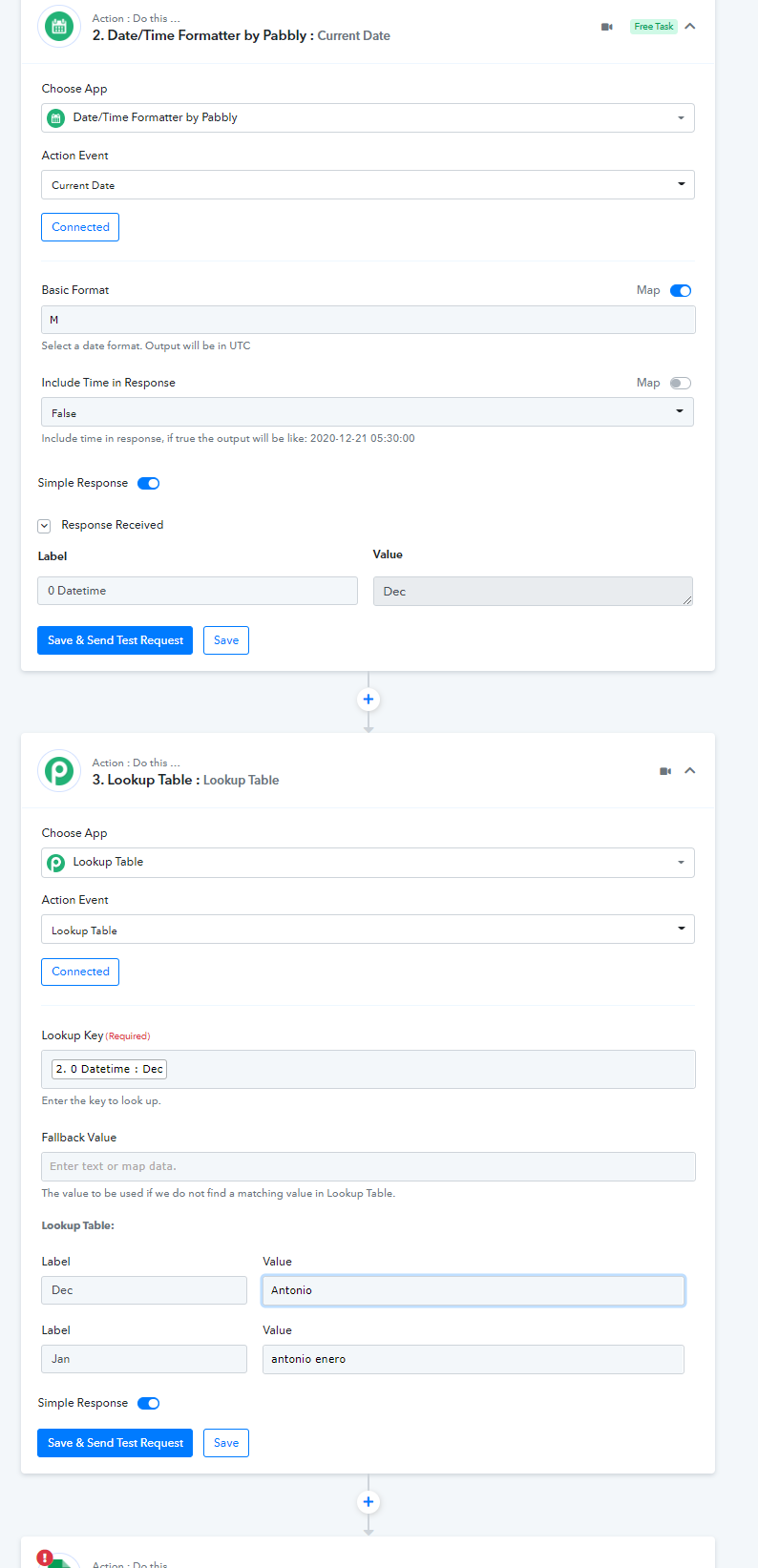Collapse step 3 Lookup Table panel
This screenshot has width=758, height=1568.
[690, 770]
